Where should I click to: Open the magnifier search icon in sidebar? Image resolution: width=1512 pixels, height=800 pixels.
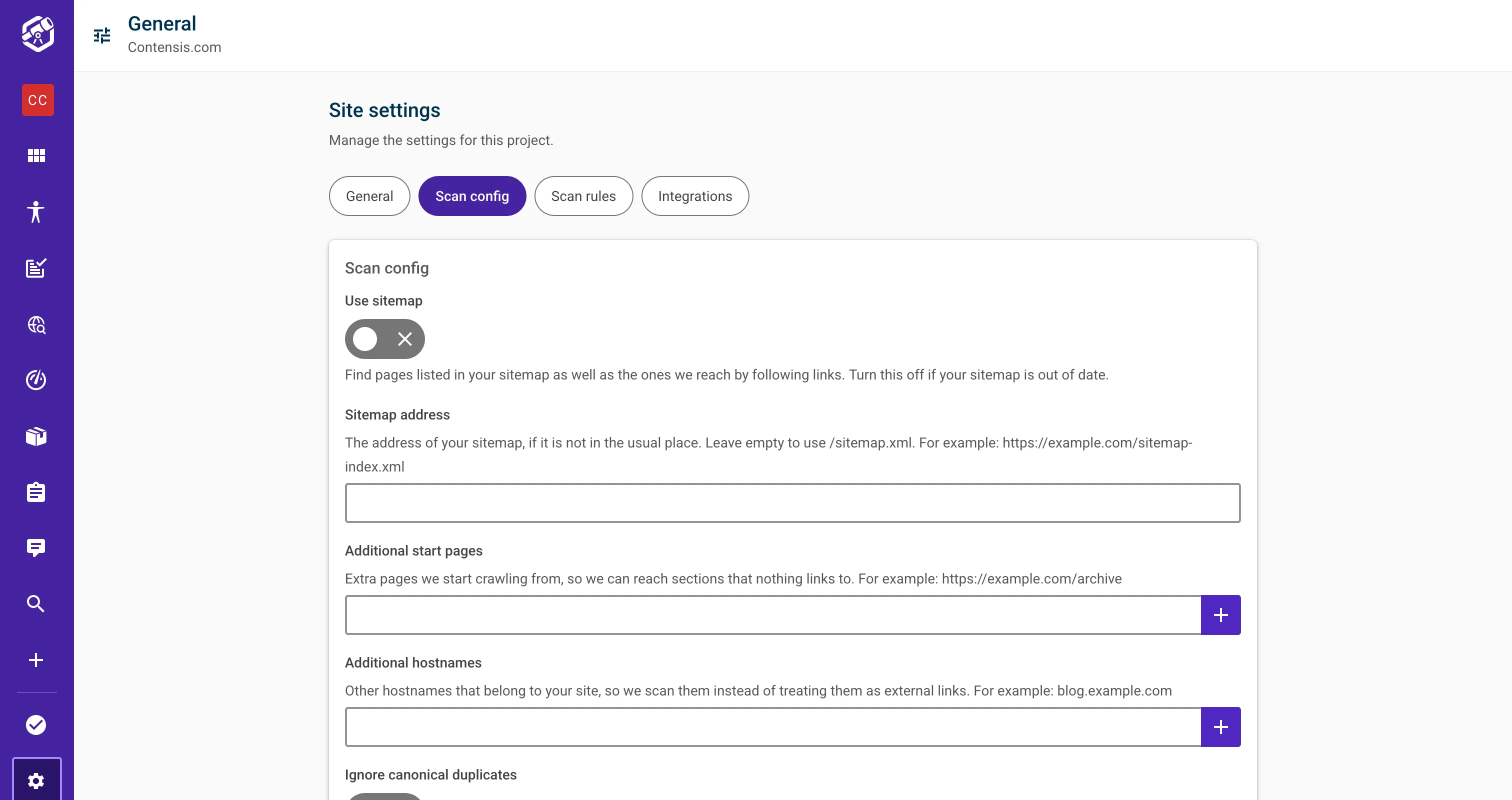click(x=36, y=603)
